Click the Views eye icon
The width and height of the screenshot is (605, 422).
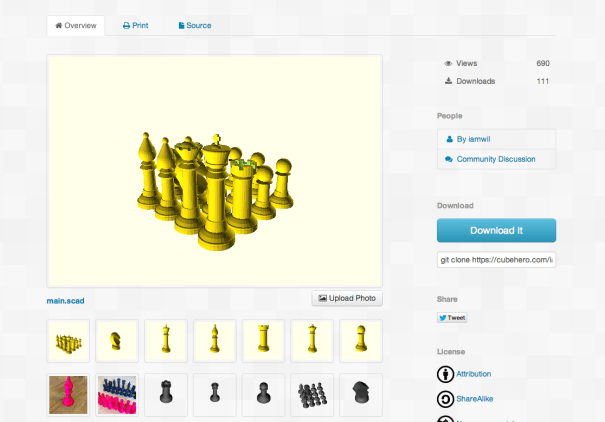coord(448,64)
